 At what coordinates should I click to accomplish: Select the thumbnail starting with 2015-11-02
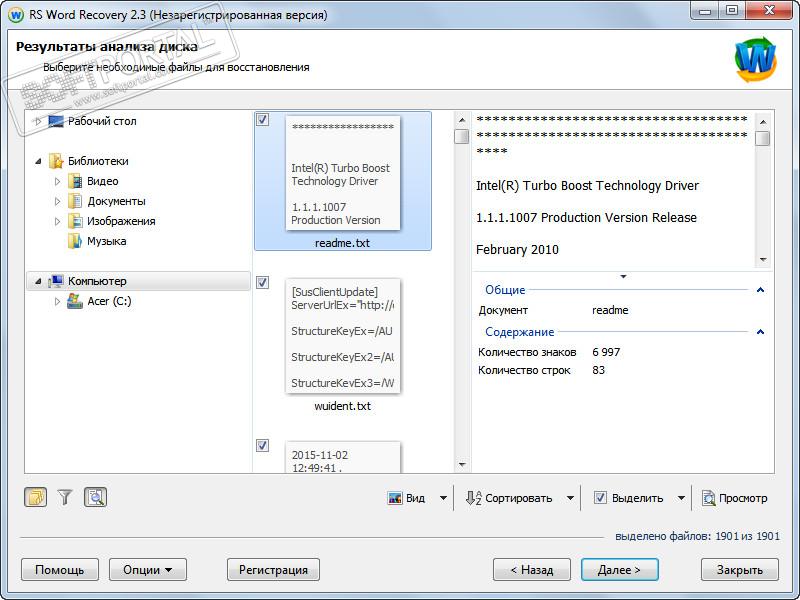coord(343,457)
